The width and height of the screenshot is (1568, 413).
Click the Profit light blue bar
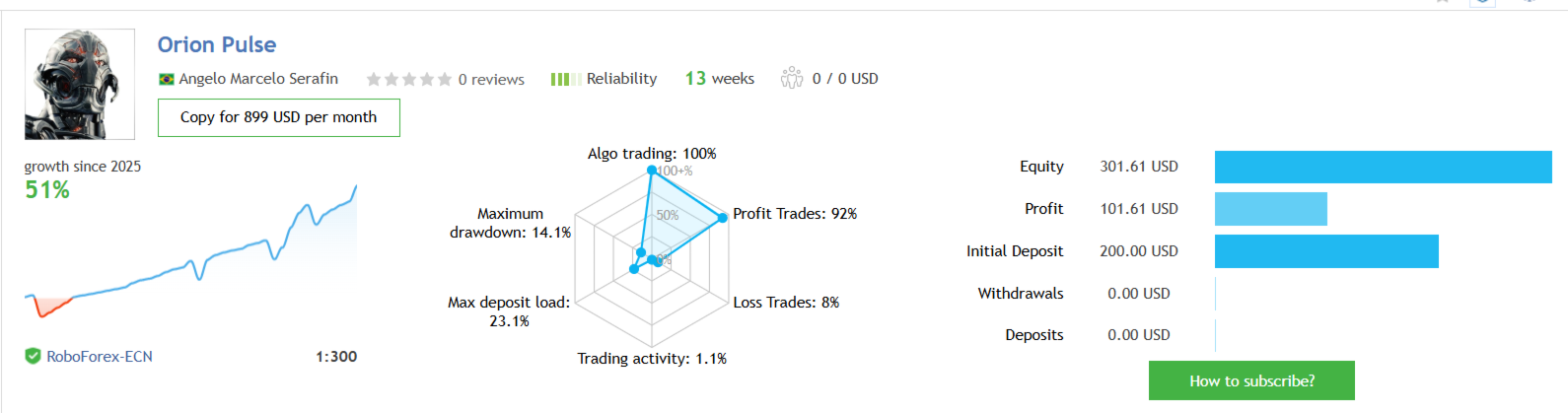click(1271, 209)
